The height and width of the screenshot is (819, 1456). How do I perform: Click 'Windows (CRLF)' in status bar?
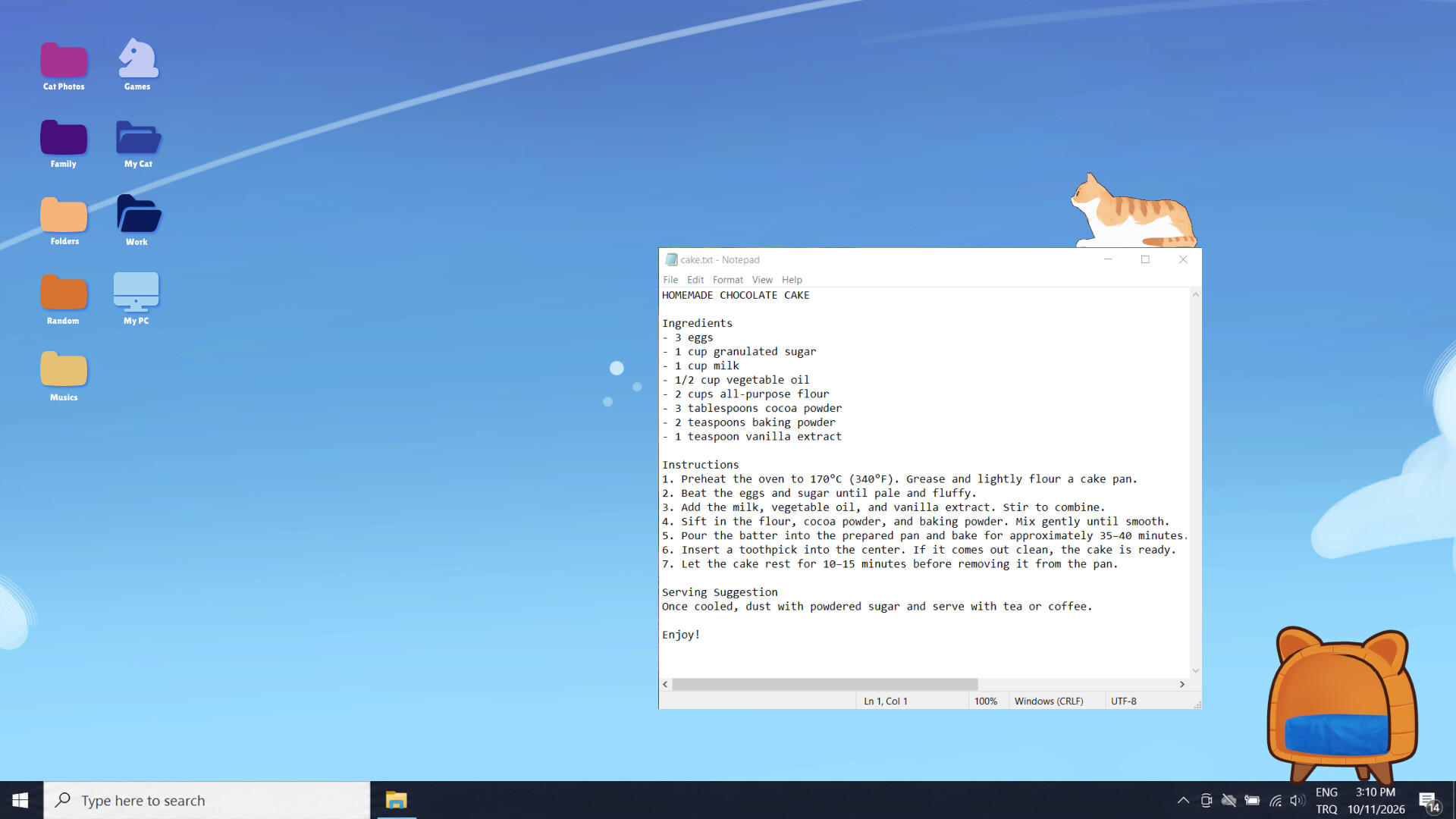pyautogui.click(x=1049, y=701)
